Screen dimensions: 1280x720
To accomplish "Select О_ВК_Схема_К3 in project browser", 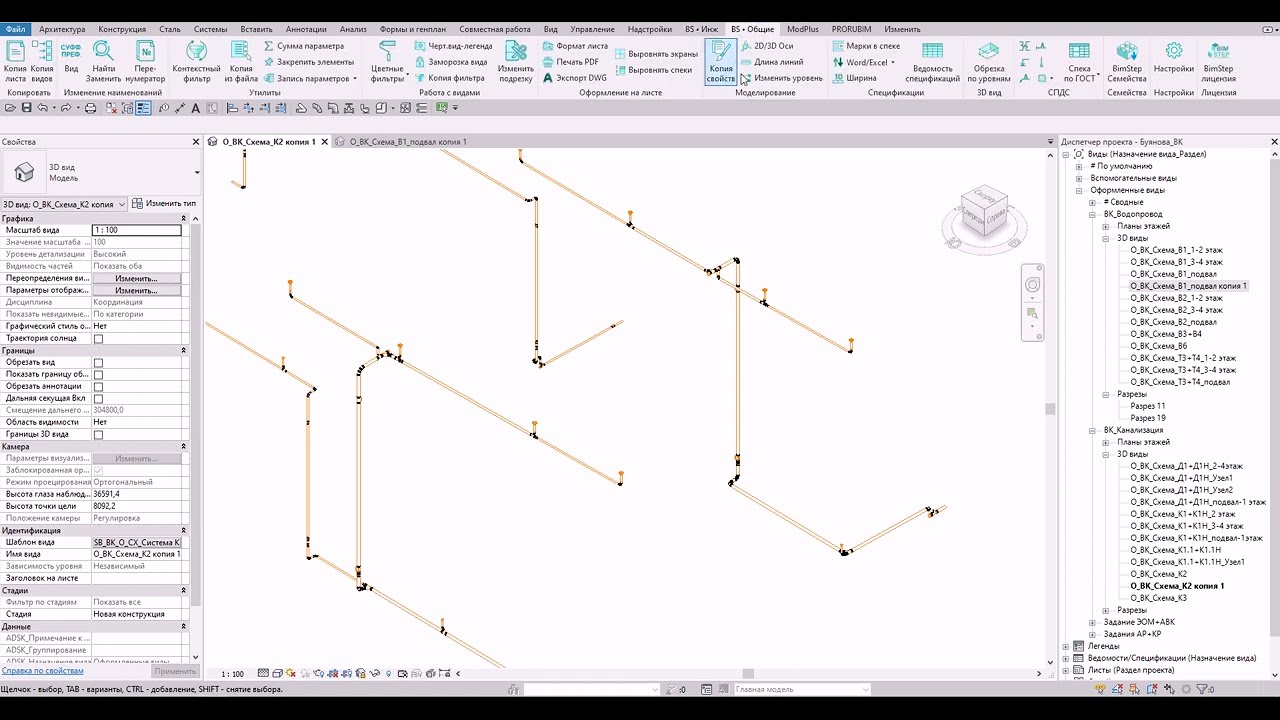I will pos(1158,598).
